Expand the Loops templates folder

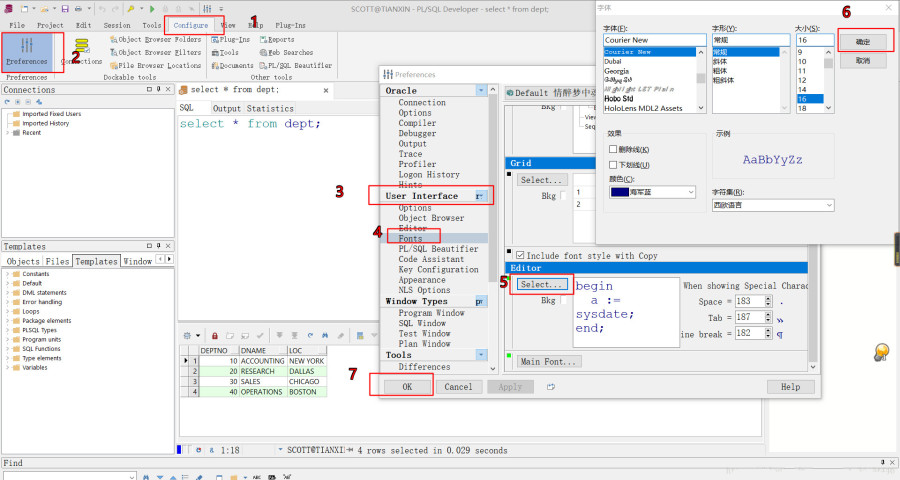click(7, 311)
